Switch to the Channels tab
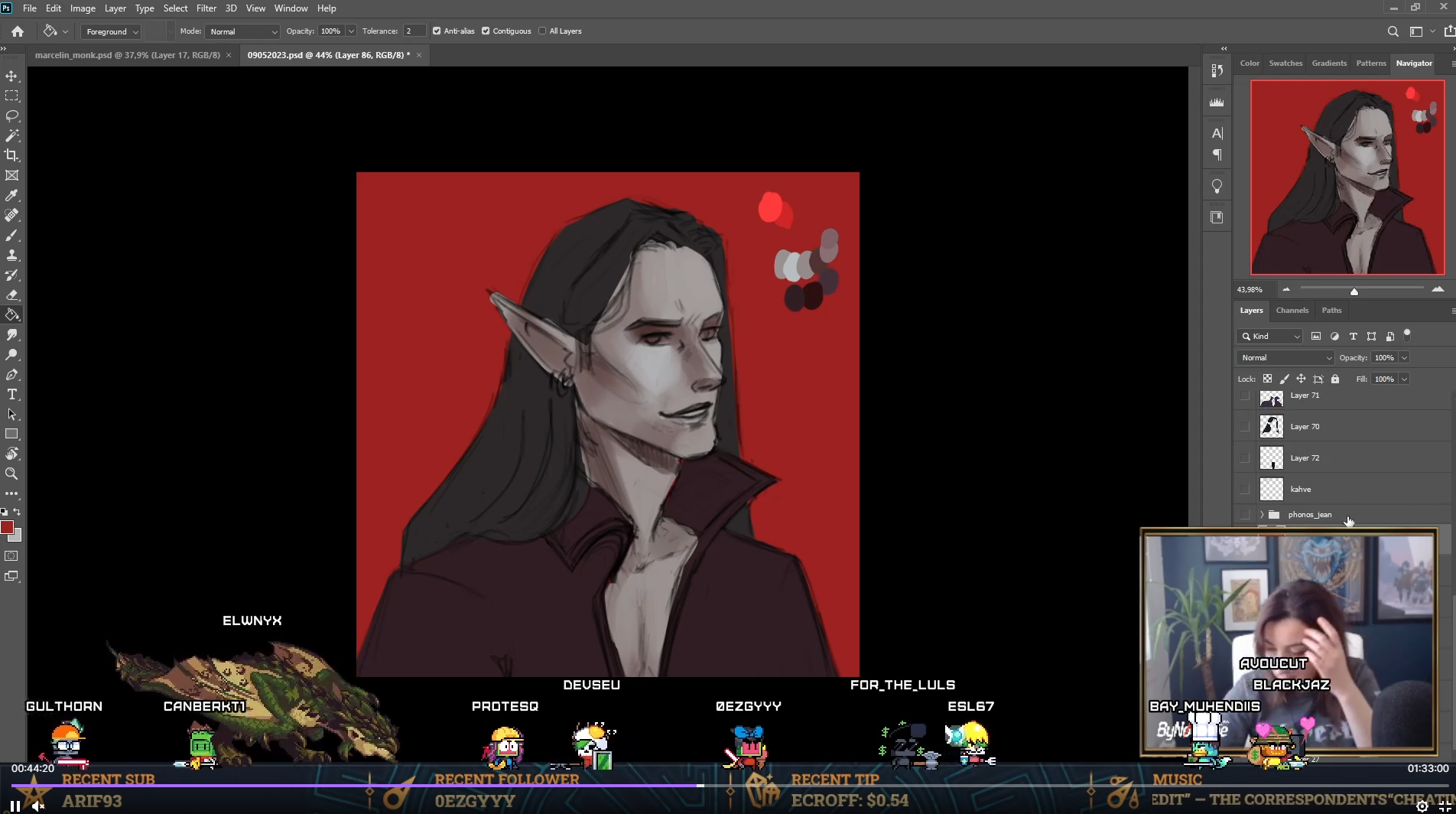This screenshot has width=1456, height=814. coord(1292,311)
